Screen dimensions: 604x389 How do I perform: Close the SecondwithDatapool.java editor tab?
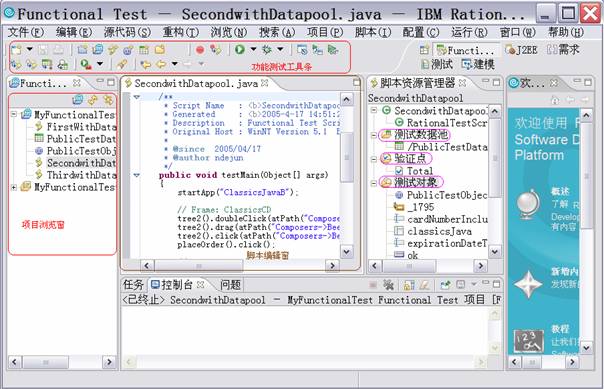pyautogui.click(x=264, y=83)
